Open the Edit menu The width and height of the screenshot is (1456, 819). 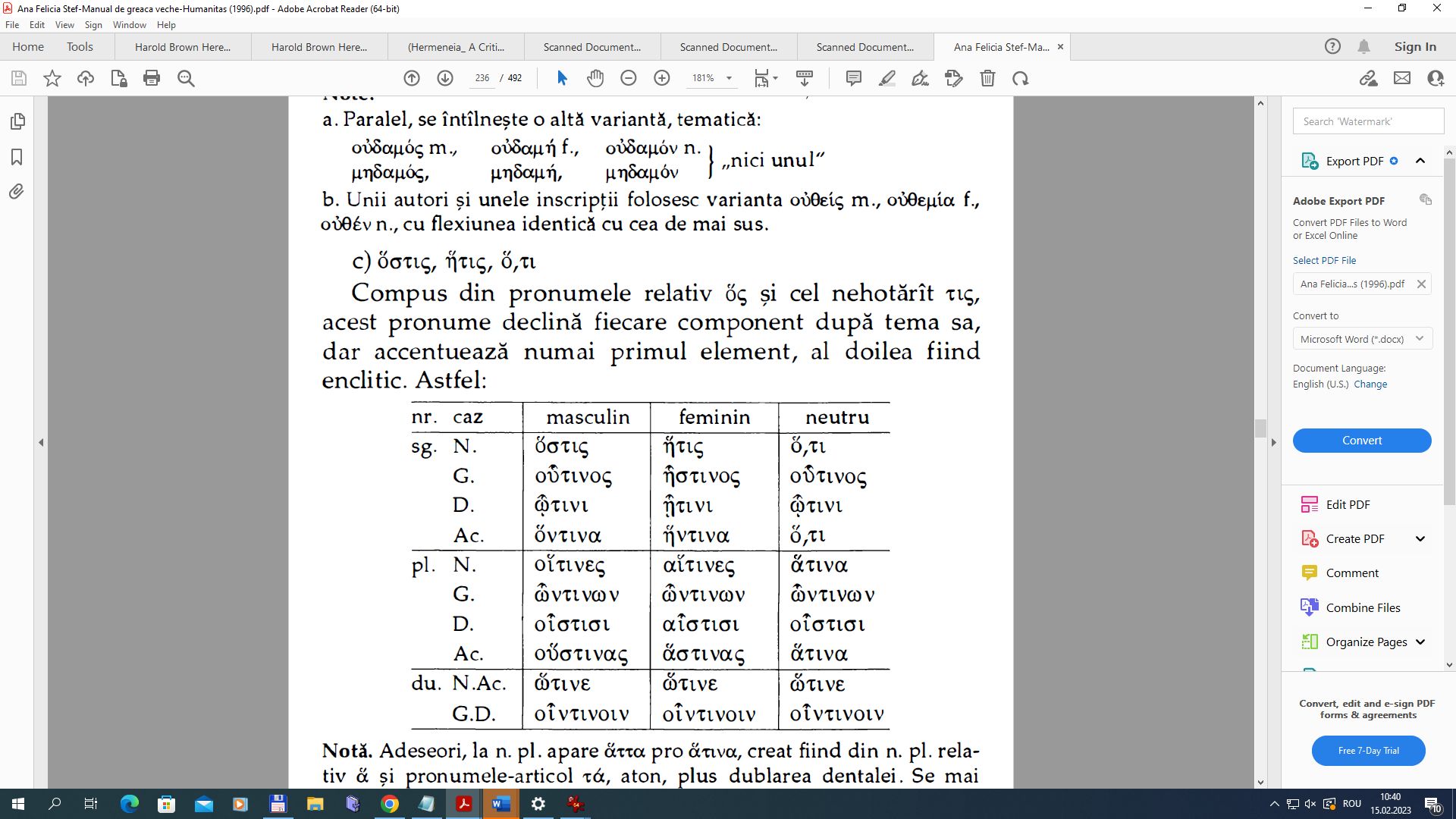[37, 25]
